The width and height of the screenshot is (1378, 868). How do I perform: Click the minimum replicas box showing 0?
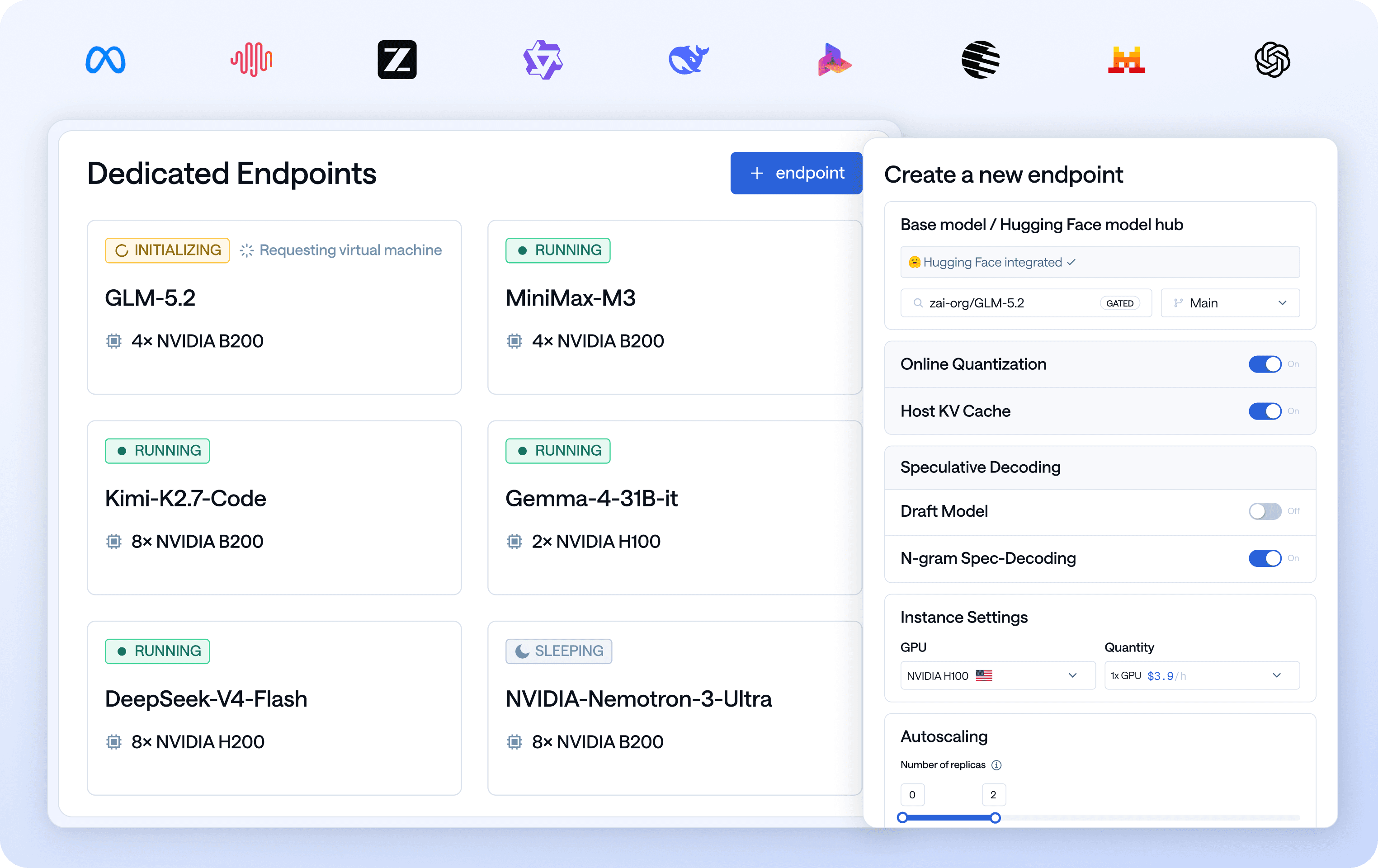[x=912, y=795]
